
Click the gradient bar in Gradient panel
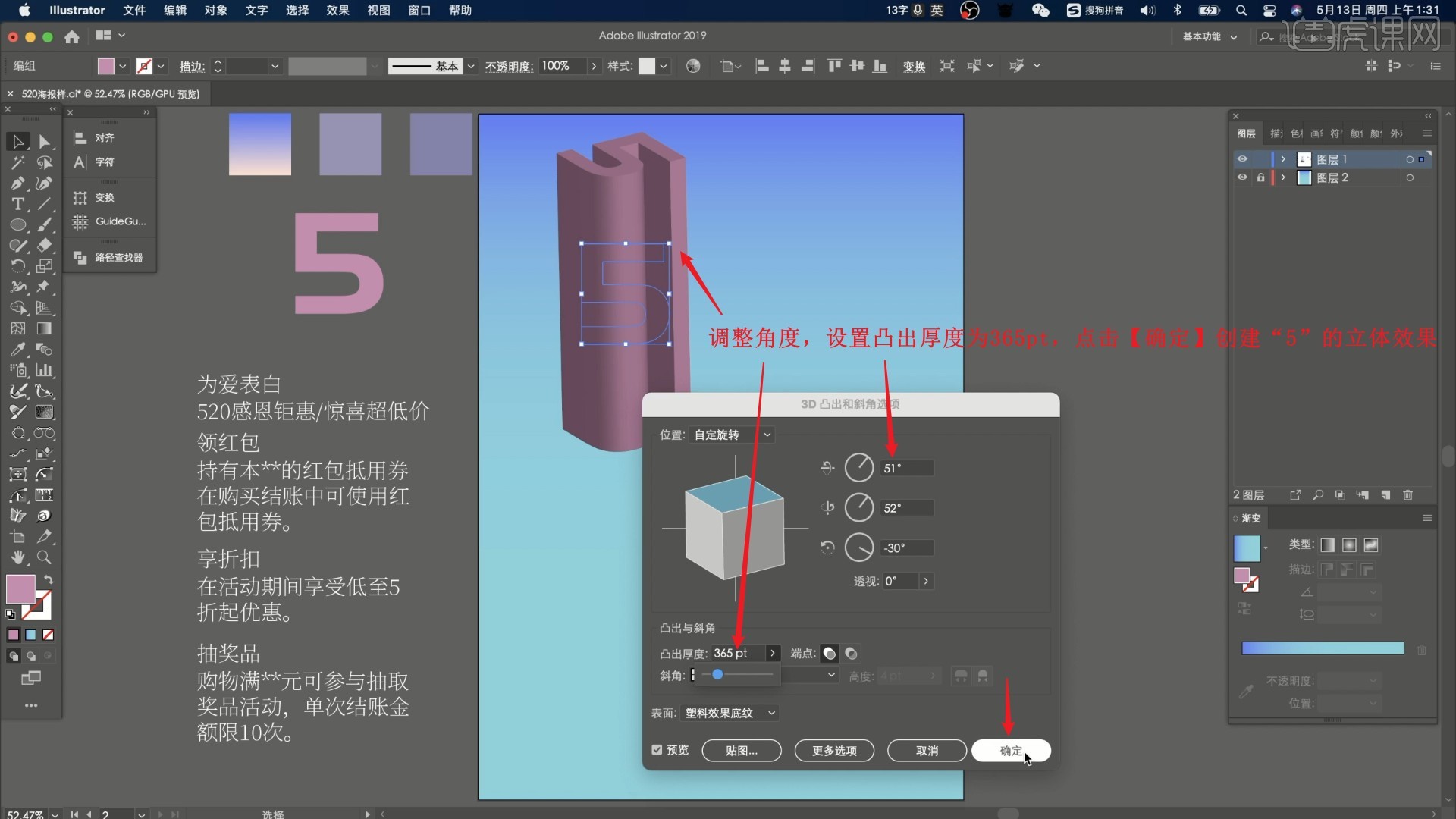[x=1323, y=648]
